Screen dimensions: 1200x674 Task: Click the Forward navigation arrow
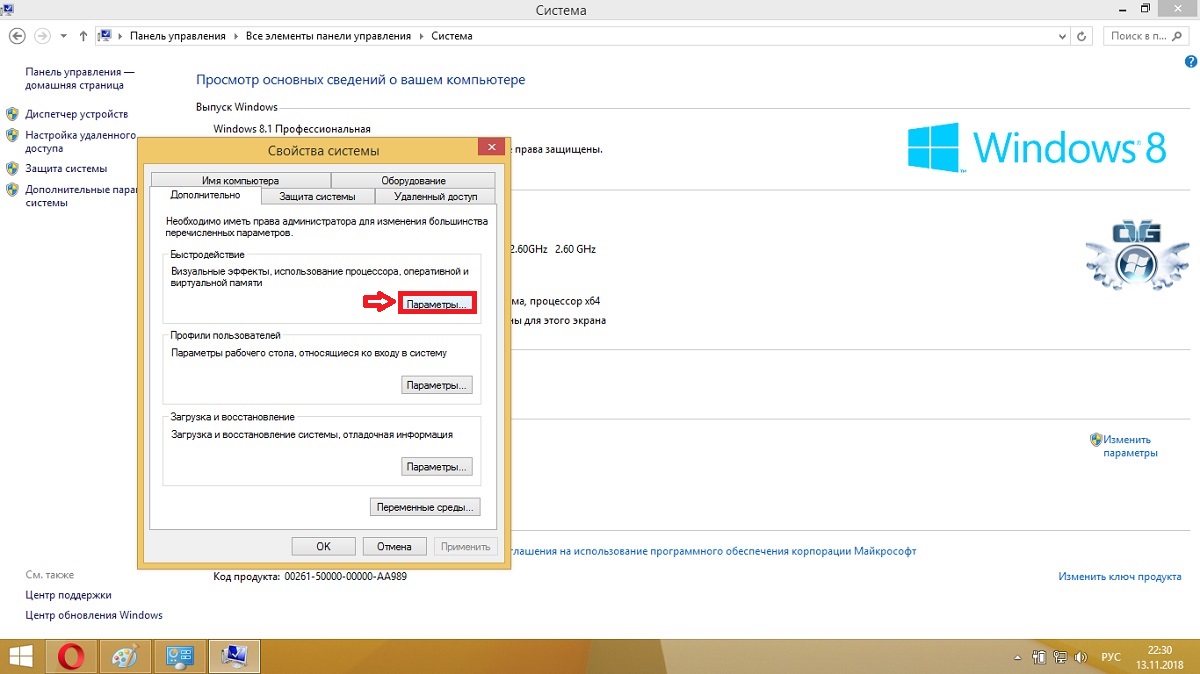coord(42,35)
